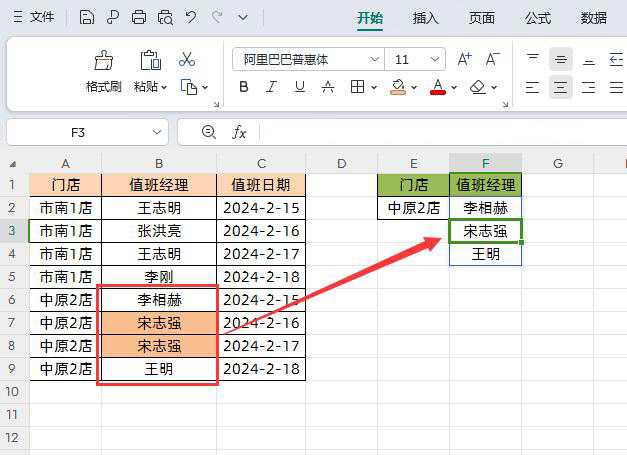Select cell containing 李刚
Viewport: 627px width, 455px height.
(x=159, y=277)
